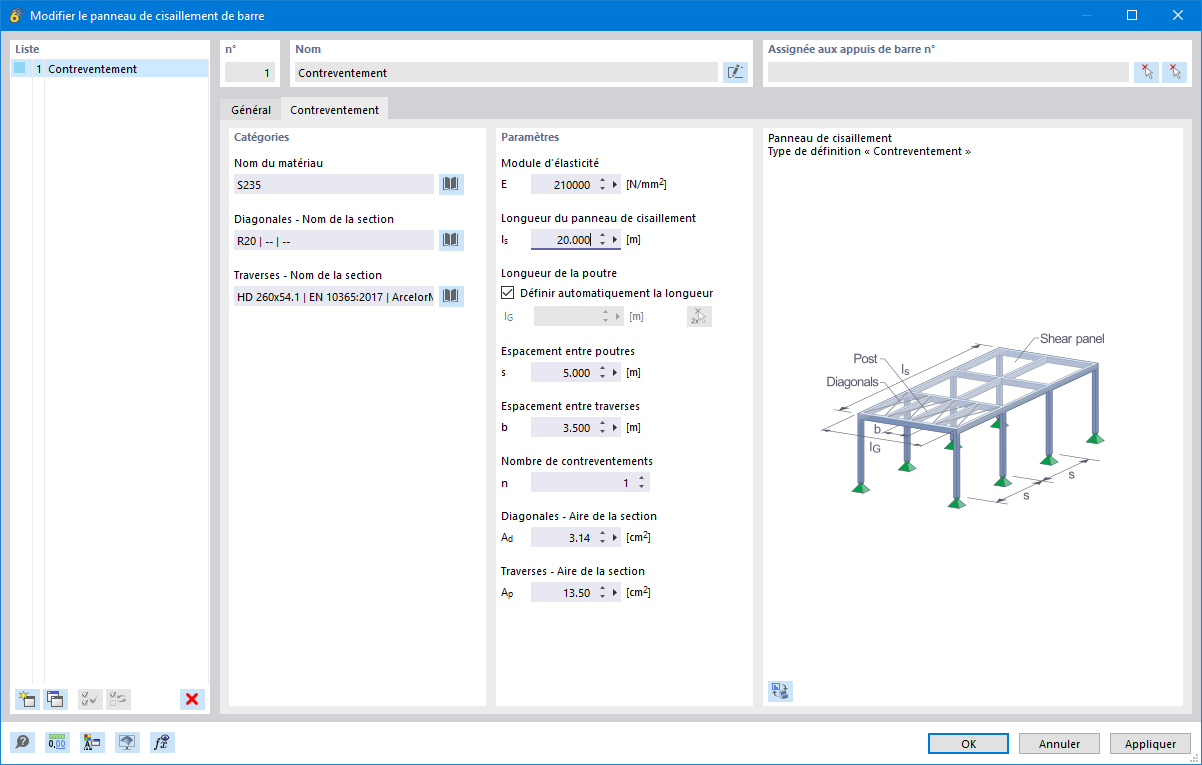Image resolution: width=1202 pixels, height=765 pixels.
Task: Open arrow menu for Espacement entre traverses b
Action: pos(615,428)
